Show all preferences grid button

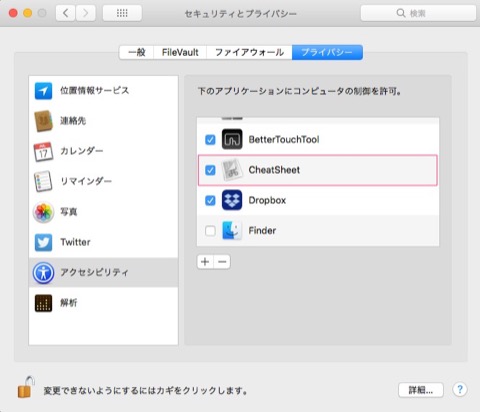coord(122,13)
